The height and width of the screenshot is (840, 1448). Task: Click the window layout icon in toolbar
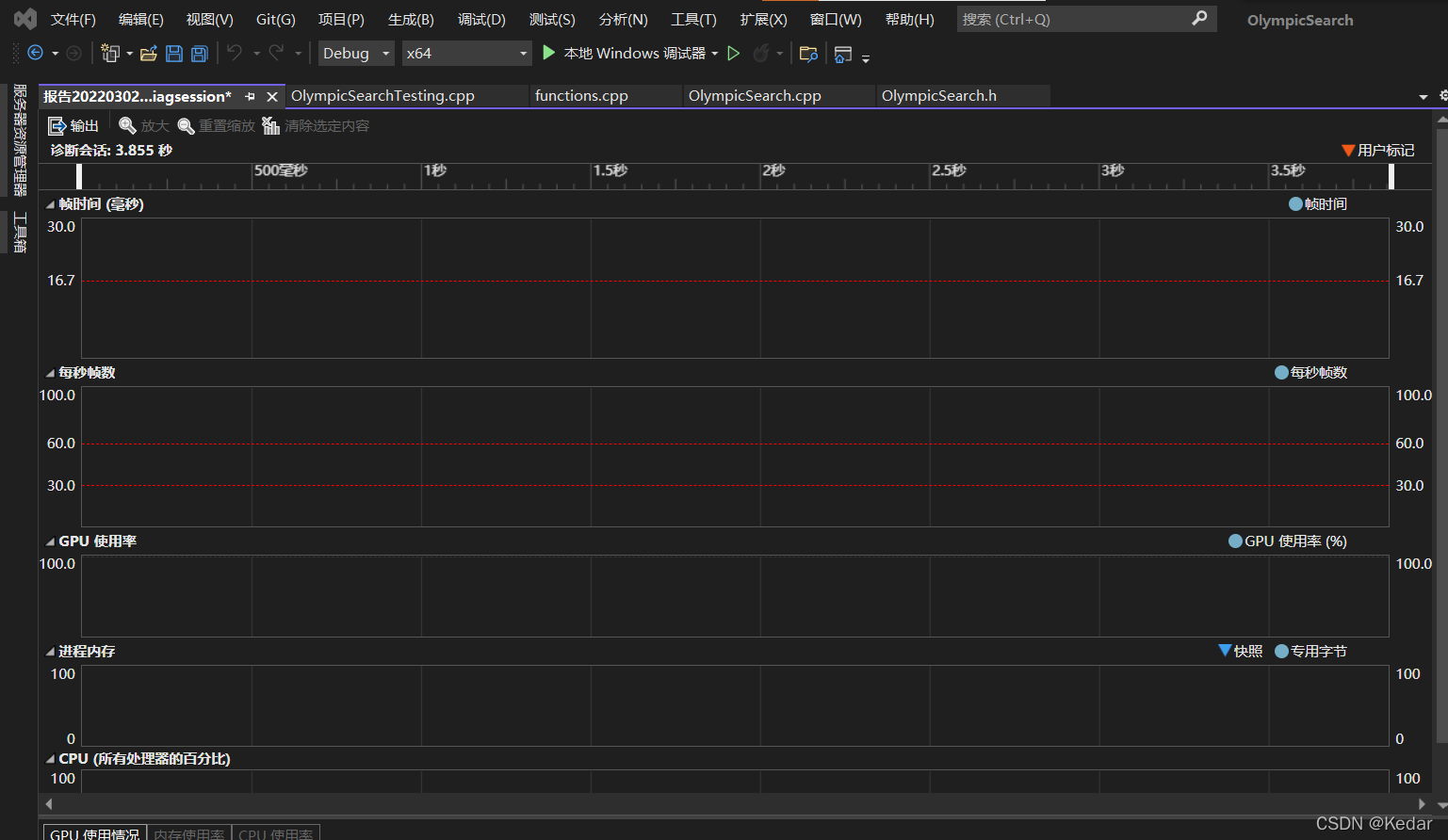pyautogui.click(x=843, y=55)
